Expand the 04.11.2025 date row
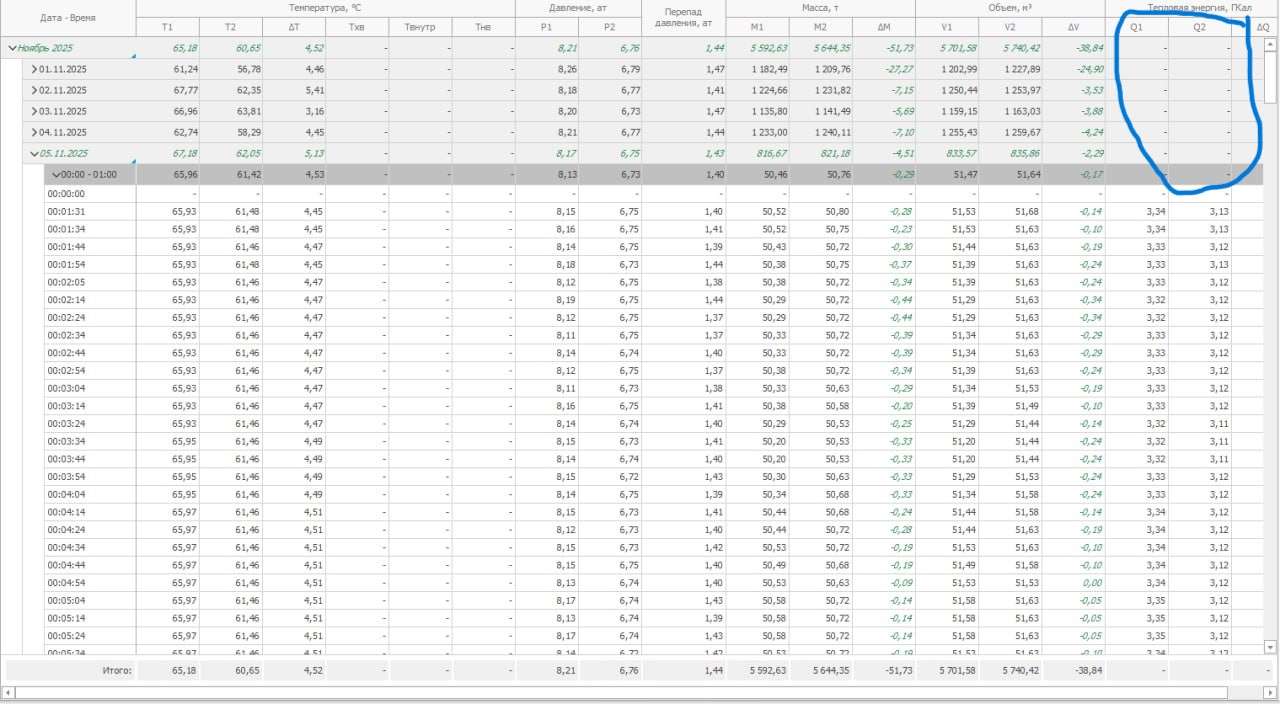Image resolution: width=1280 pixels, height=704 pixels. (34, 132)
